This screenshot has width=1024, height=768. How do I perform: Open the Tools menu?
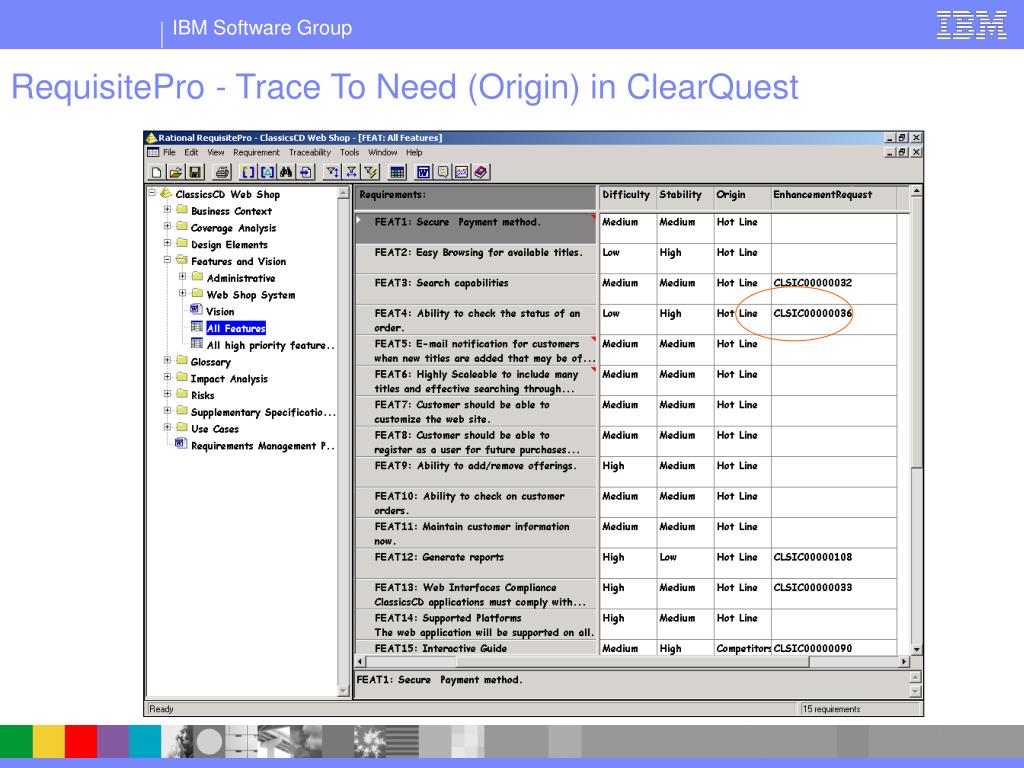point(349,152)
